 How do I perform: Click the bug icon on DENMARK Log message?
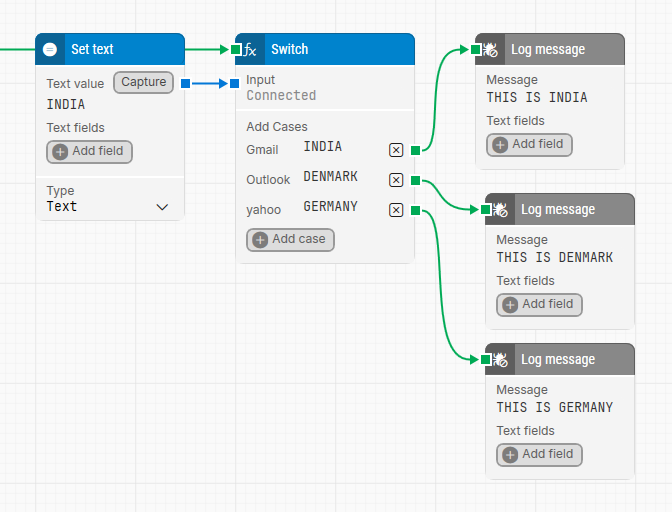pyautogui.click(x=500, y=210)
